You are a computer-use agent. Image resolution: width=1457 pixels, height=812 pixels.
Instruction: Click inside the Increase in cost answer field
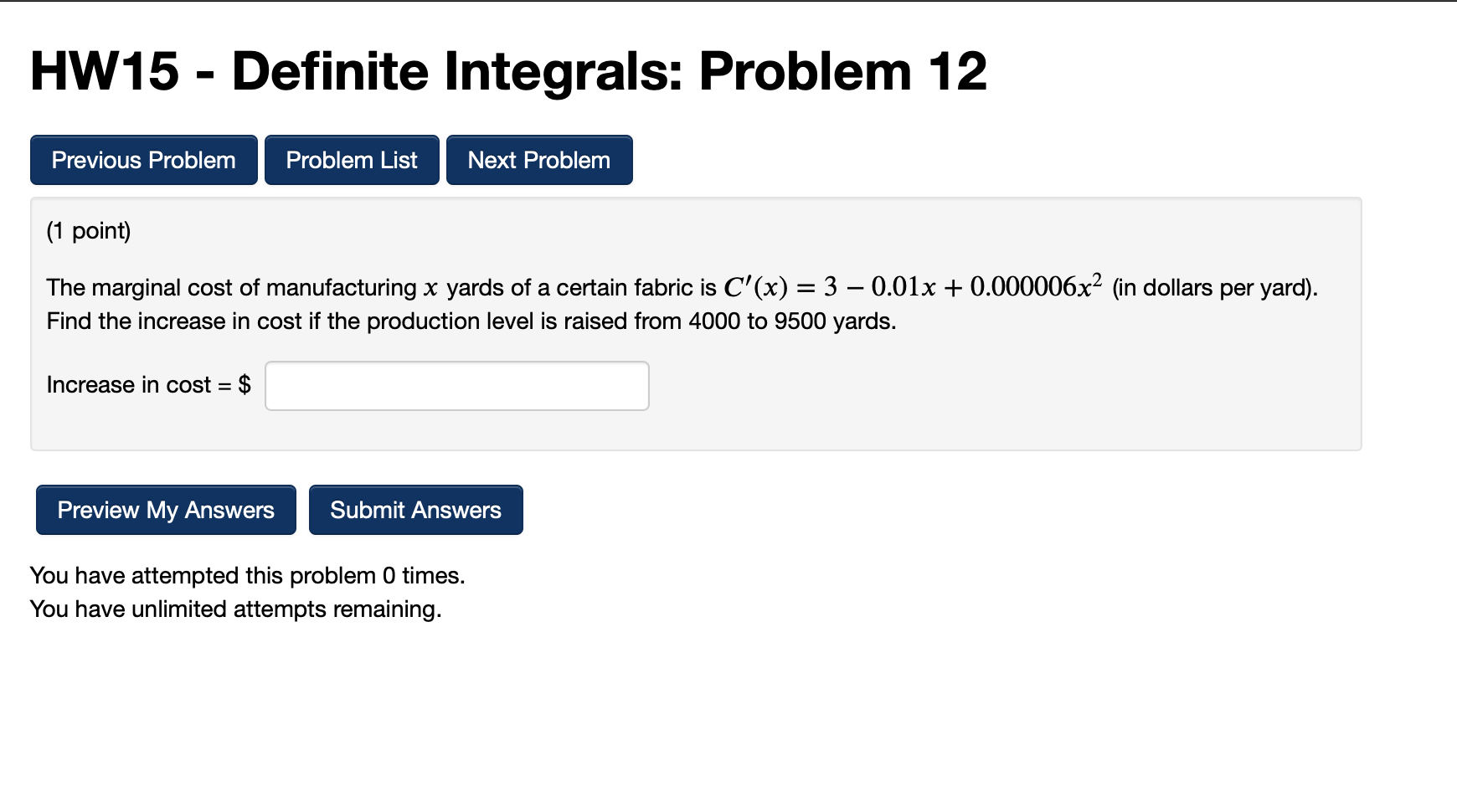pos(456,385)
